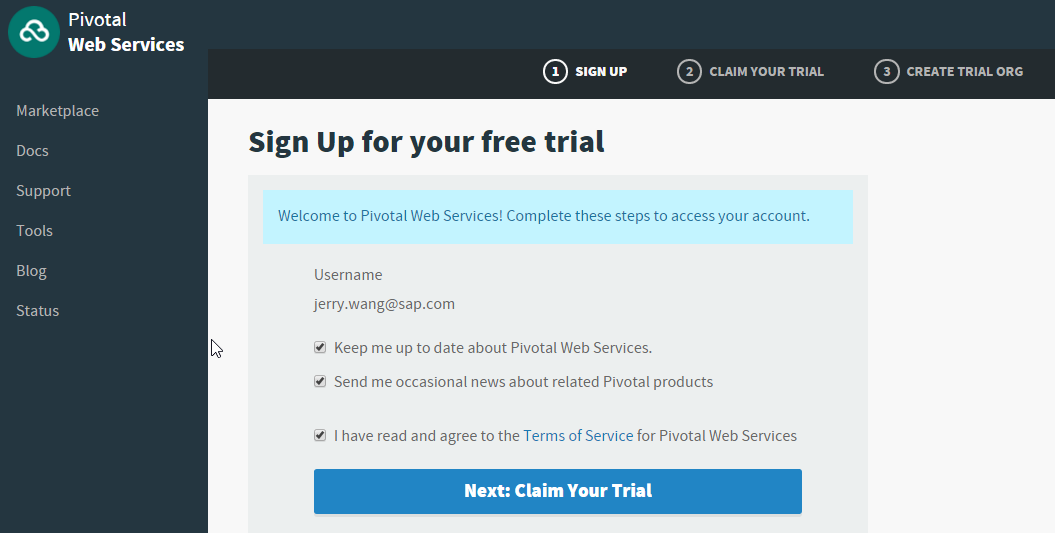Image resolution: width=1055 pixels, height=533 pixels.
Task: Click the step 1 circle icon
Action: [x=555, y=71]
